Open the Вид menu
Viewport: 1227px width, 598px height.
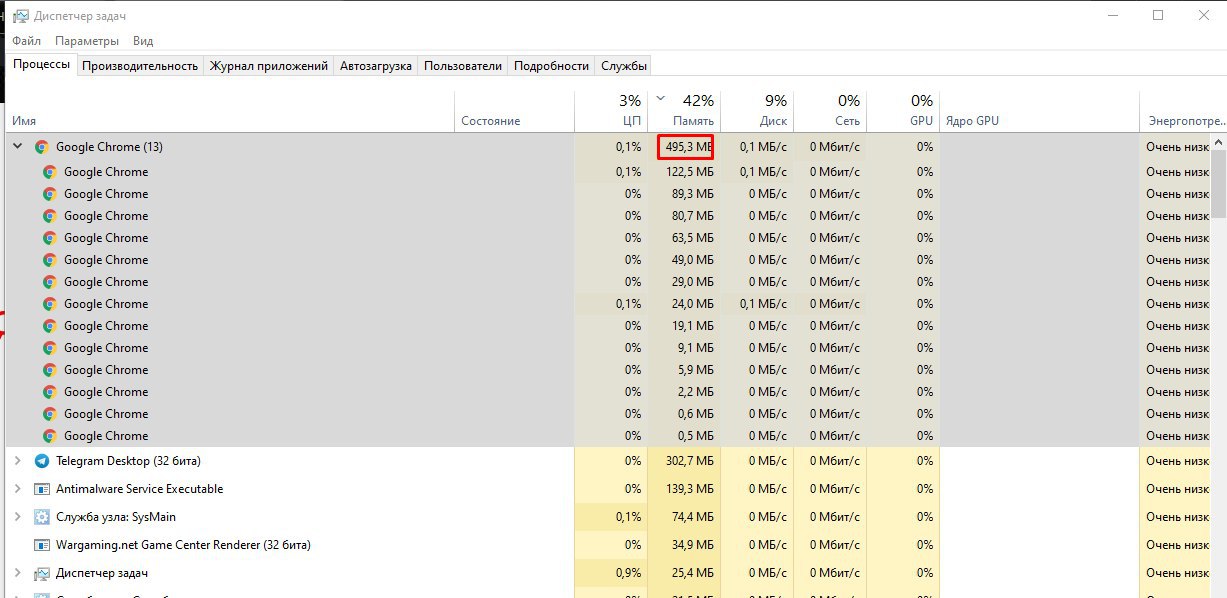click(143, 41)
